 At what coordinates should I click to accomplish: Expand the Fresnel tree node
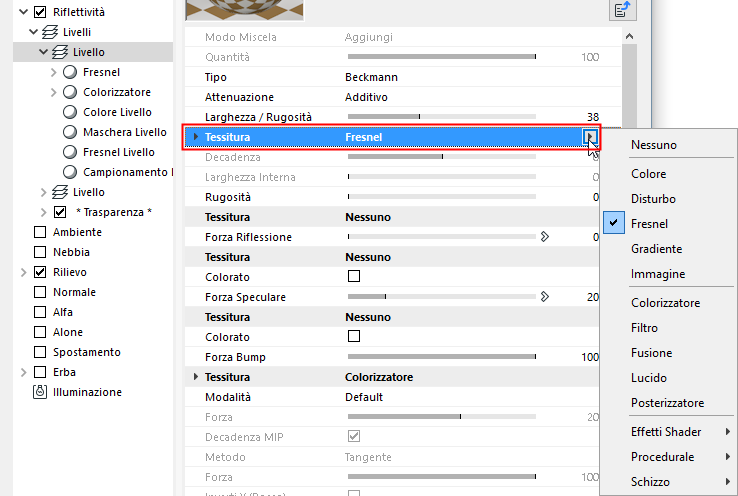[x=53, y=72]
